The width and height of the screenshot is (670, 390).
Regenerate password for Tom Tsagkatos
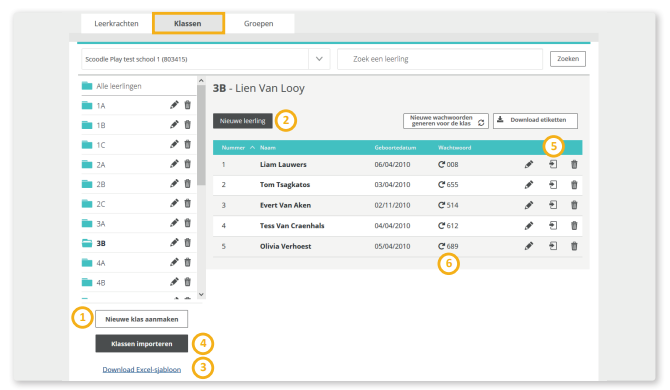pyautogui.click(x=441, y=185)
